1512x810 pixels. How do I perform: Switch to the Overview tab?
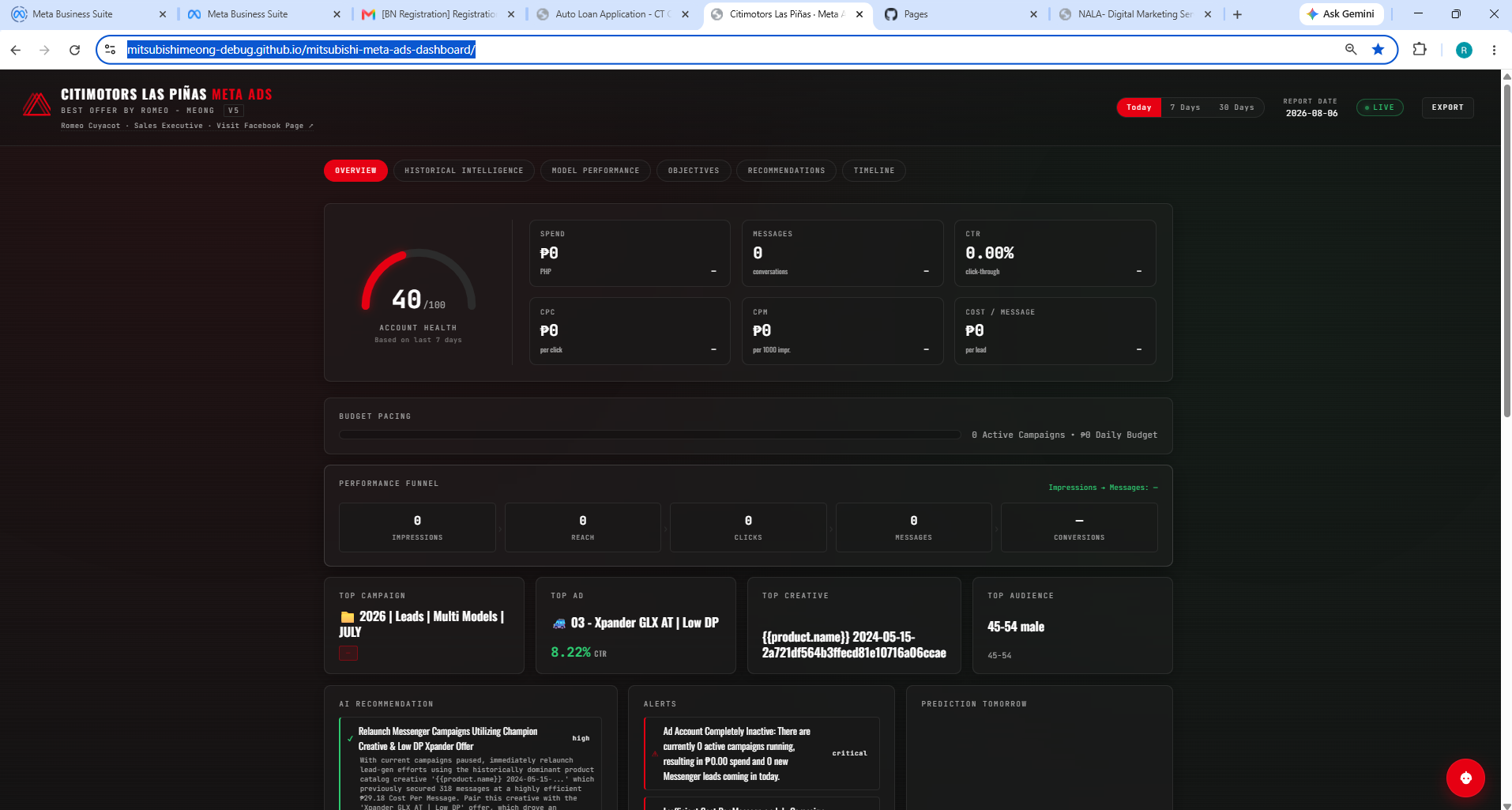pos(355,171)
